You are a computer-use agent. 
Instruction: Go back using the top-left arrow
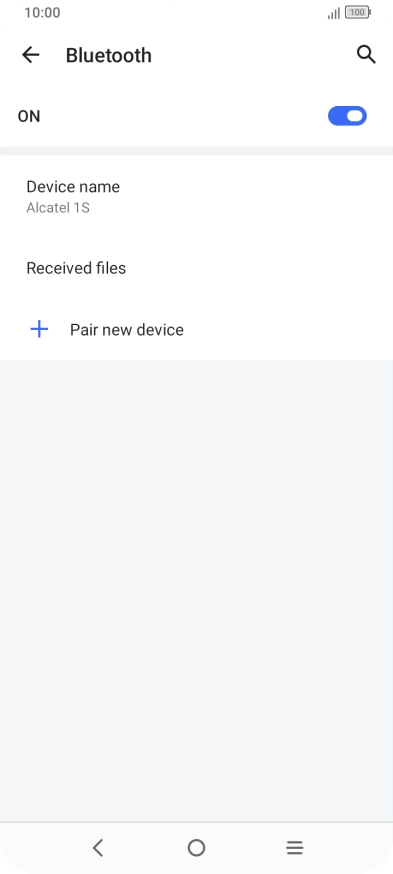click(31, 55)
